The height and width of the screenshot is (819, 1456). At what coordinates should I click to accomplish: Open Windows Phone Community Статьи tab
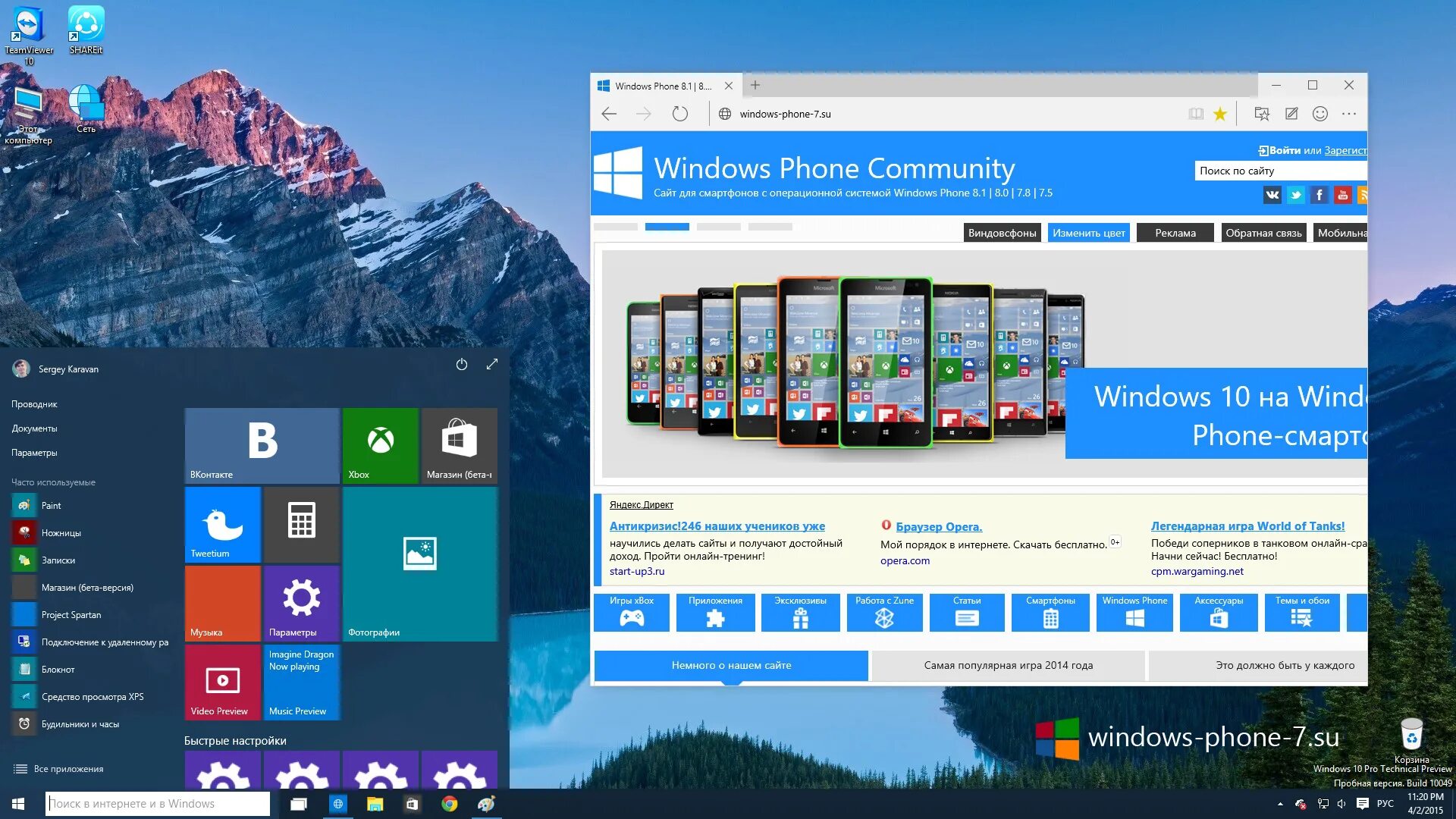click(966, 611)
